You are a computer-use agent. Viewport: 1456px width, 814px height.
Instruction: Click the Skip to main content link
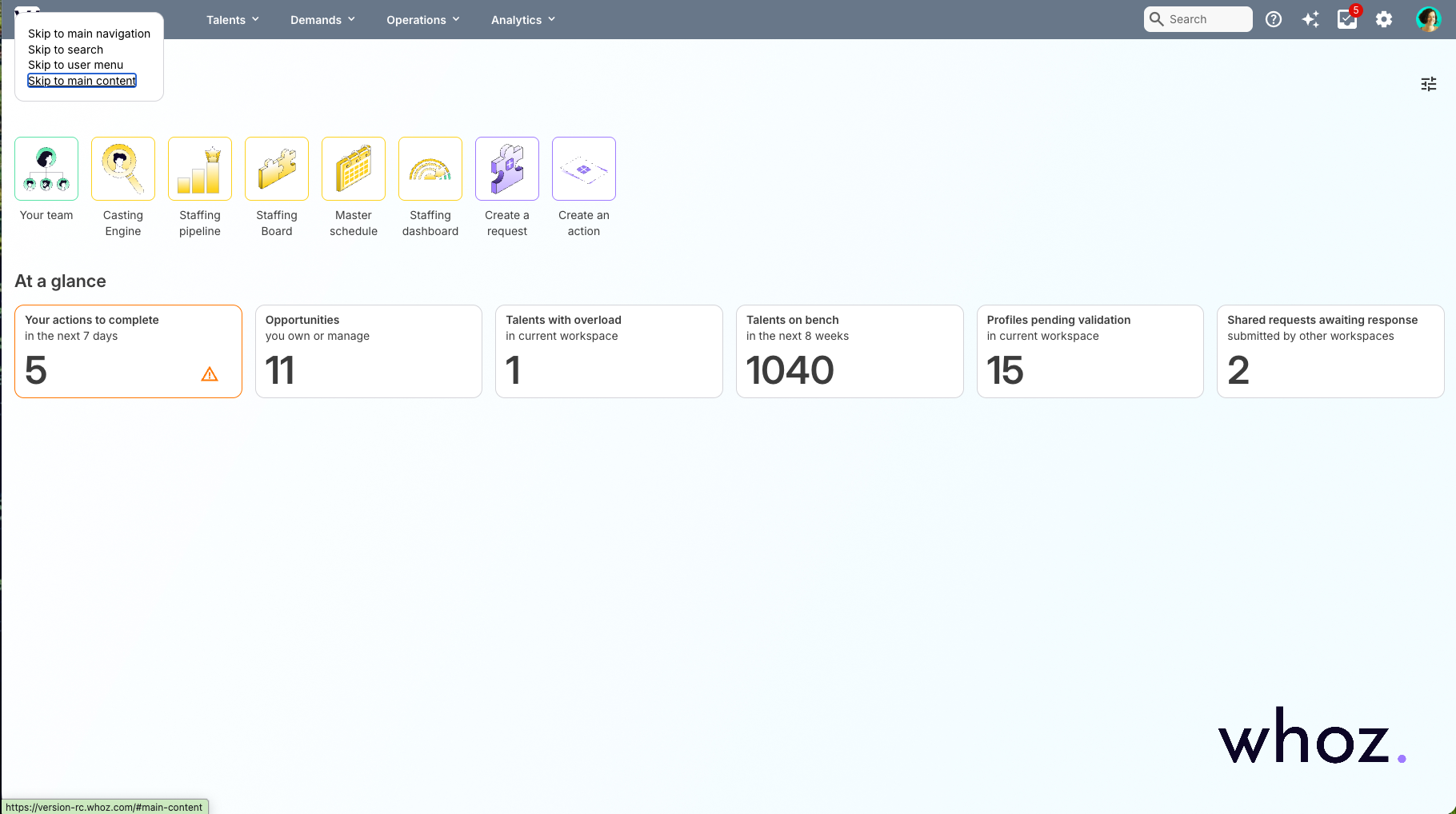click(82, 81)
